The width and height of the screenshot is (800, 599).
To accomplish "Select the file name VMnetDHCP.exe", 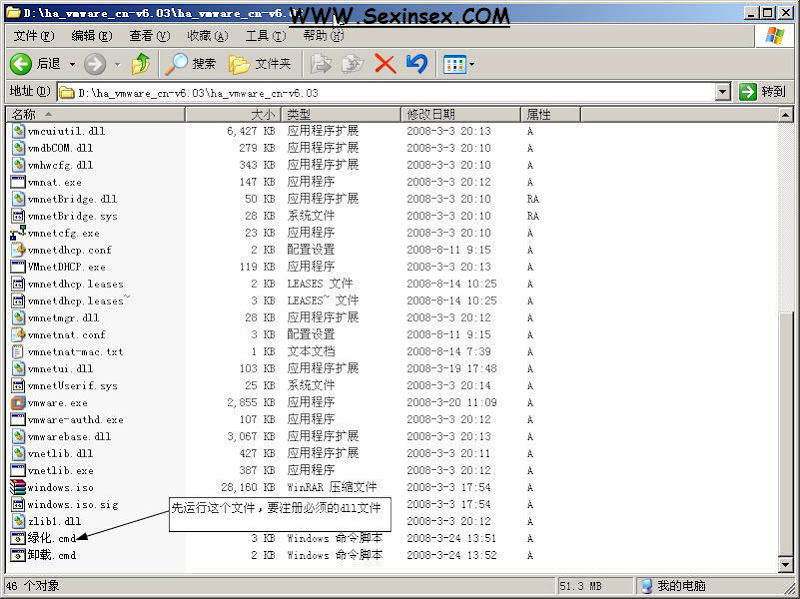I will click(x=66, y=267).
